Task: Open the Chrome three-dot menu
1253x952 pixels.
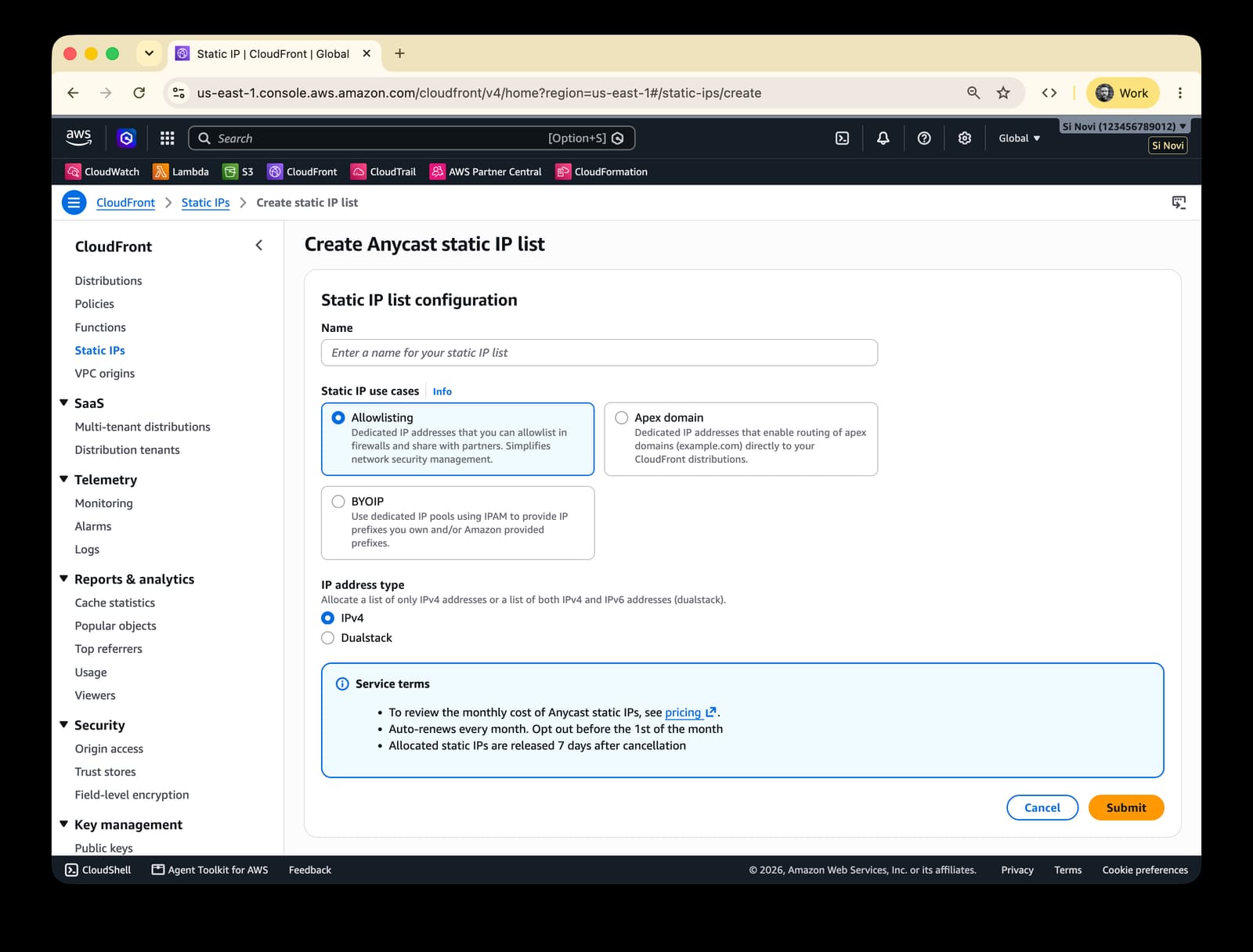Action: pyautogui.click(x=1180, y=93)
